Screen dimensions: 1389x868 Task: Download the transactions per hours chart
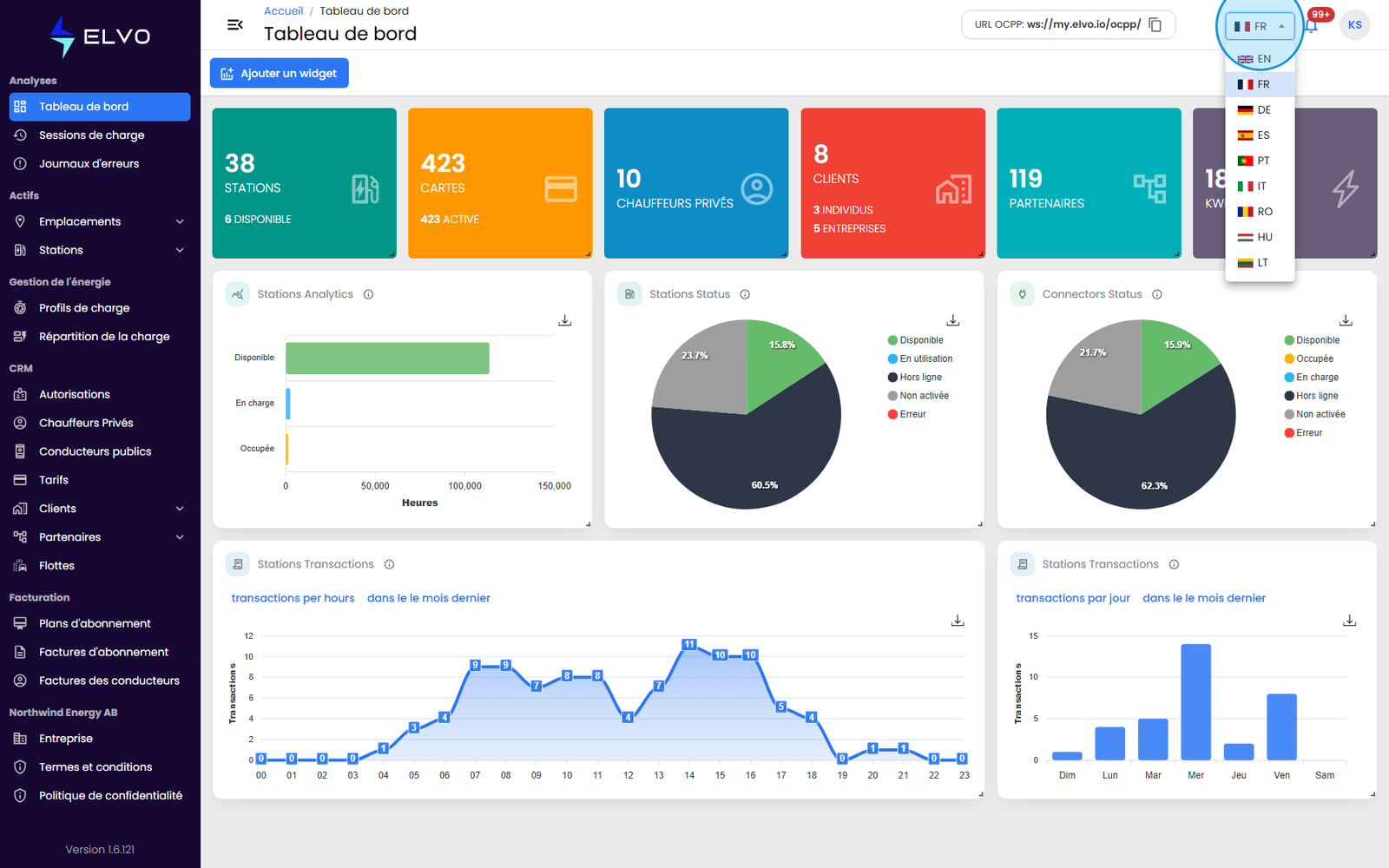[958, 621]
